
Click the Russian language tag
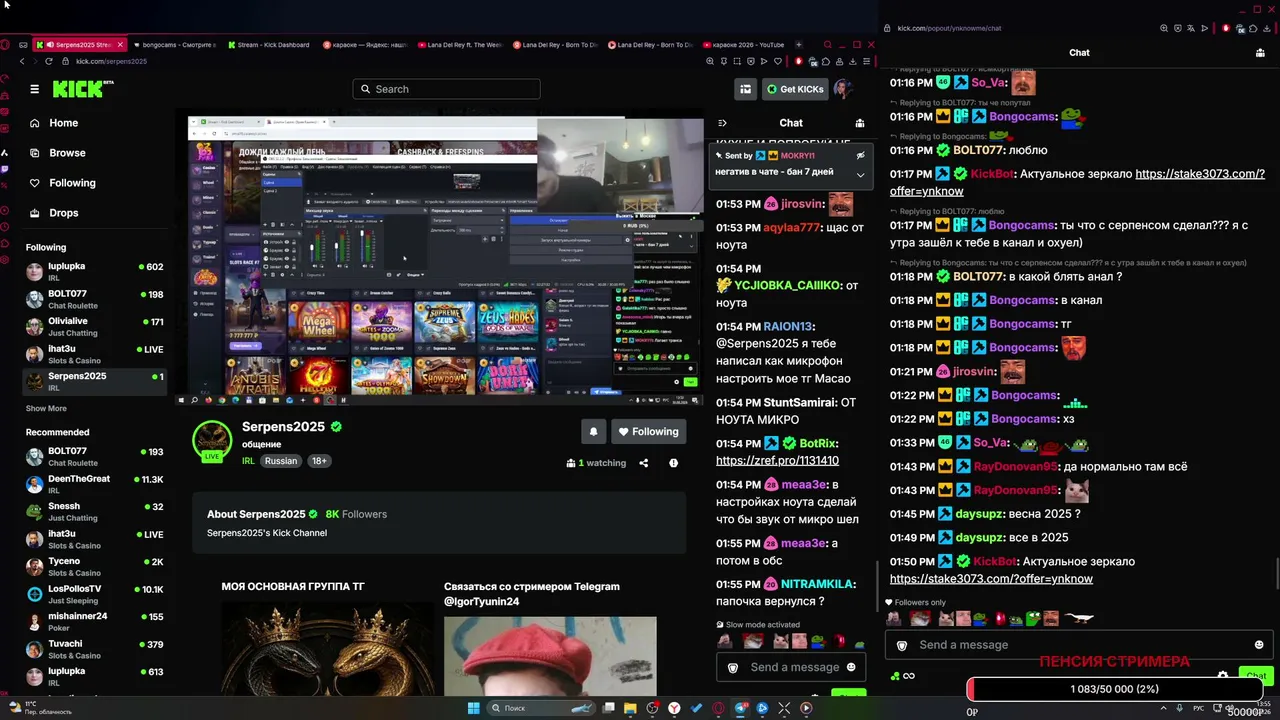(x=281, y=461)
